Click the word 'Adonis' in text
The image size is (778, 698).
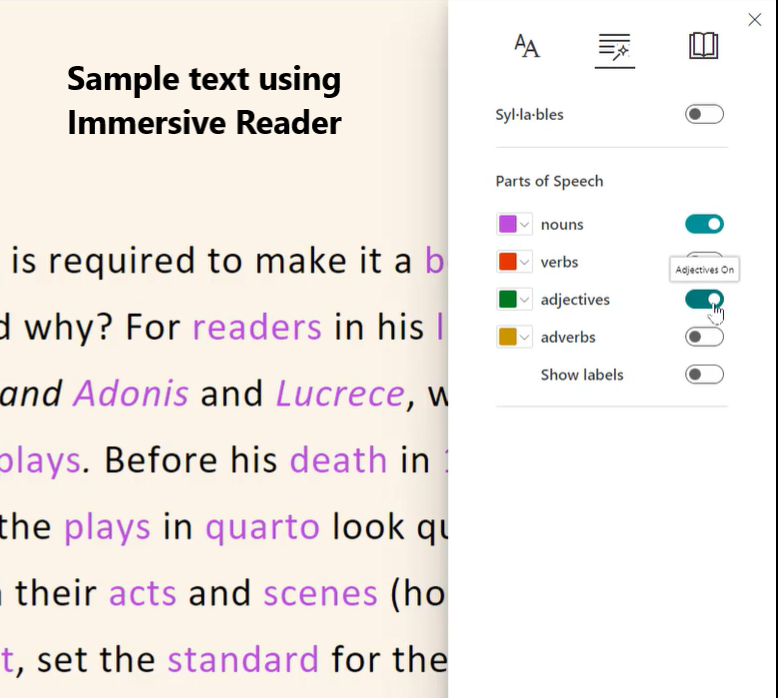[131, 393]
